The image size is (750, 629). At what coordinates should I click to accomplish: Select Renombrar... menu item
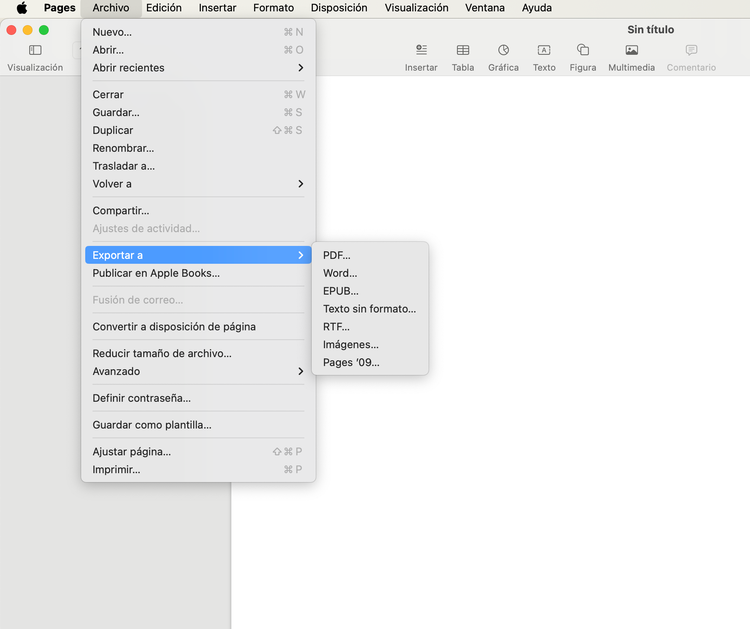(198, 148)
